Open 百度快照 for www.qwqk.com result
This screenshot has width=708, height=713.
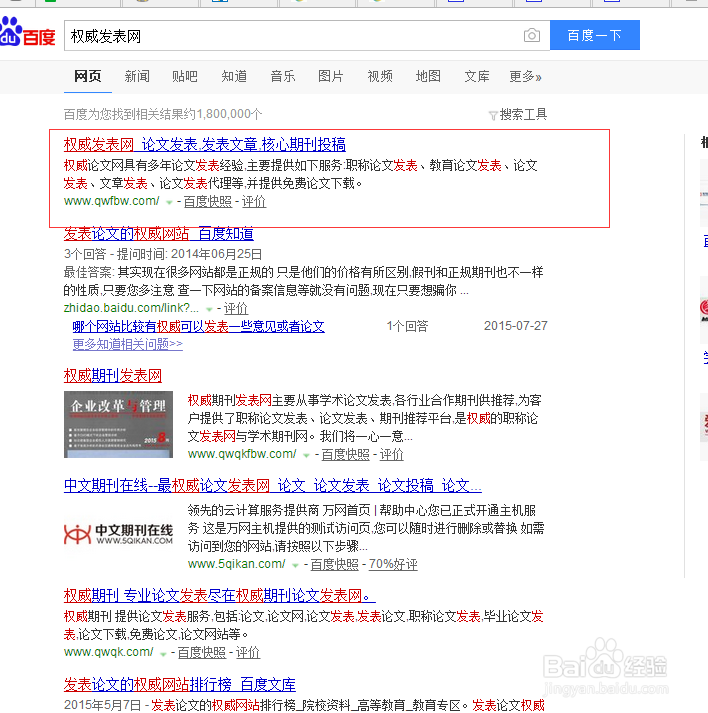coord(202,653)
